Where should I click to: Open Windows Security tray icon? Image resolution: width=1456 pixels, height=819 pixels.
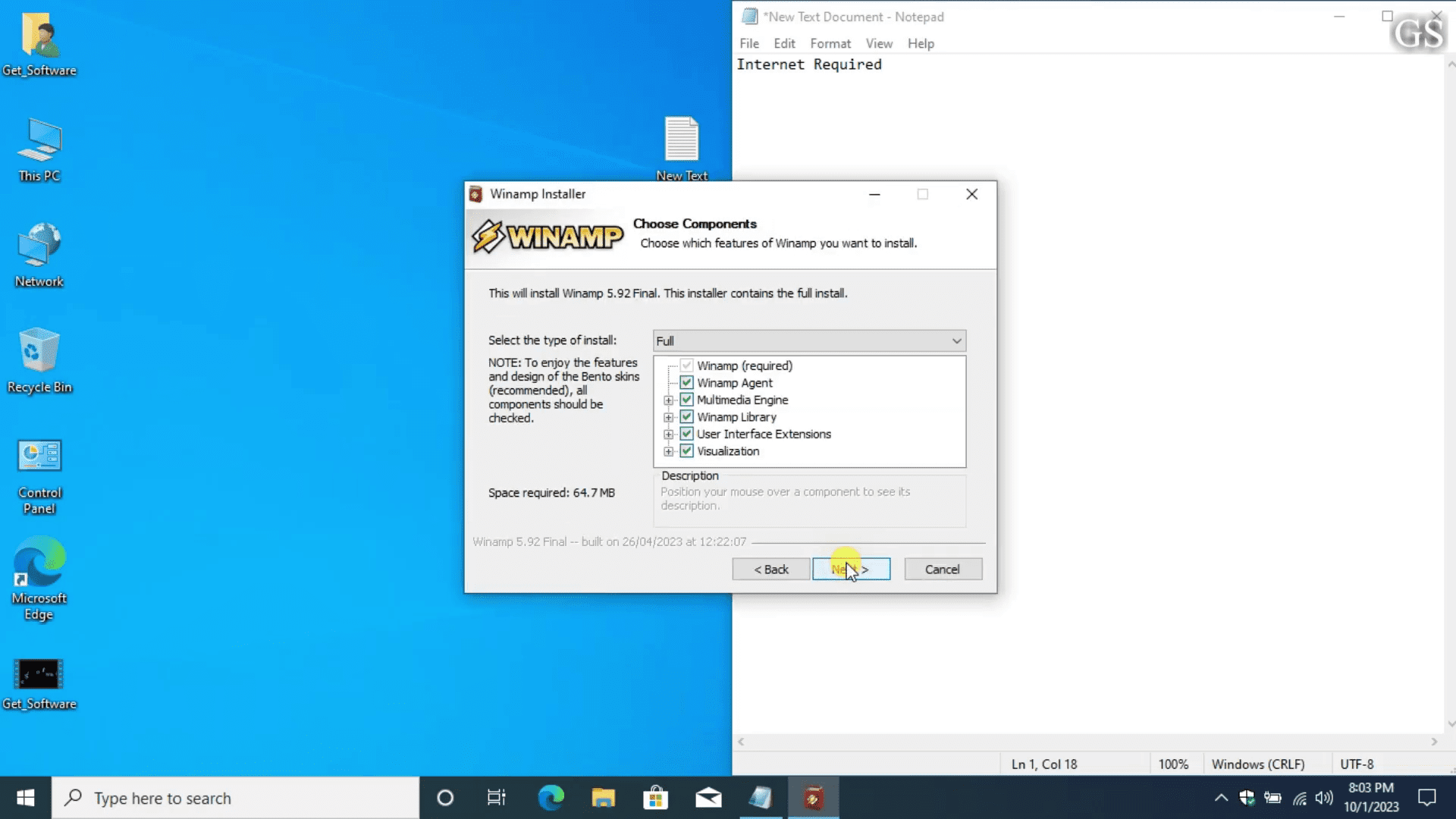pos(1247,798)
